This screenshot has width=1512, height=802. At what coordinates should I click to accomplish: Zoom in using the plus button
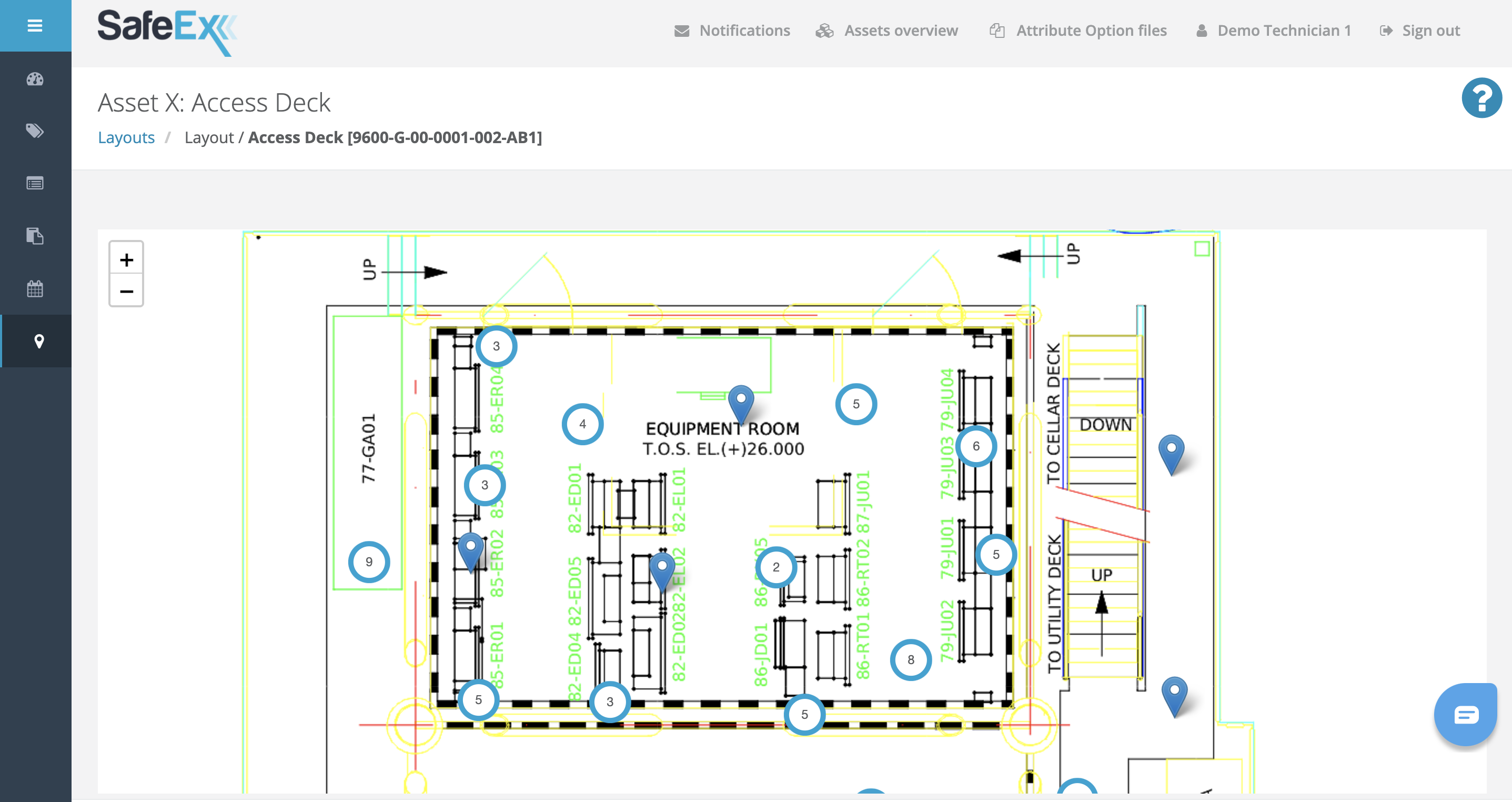tap(126, 259)
